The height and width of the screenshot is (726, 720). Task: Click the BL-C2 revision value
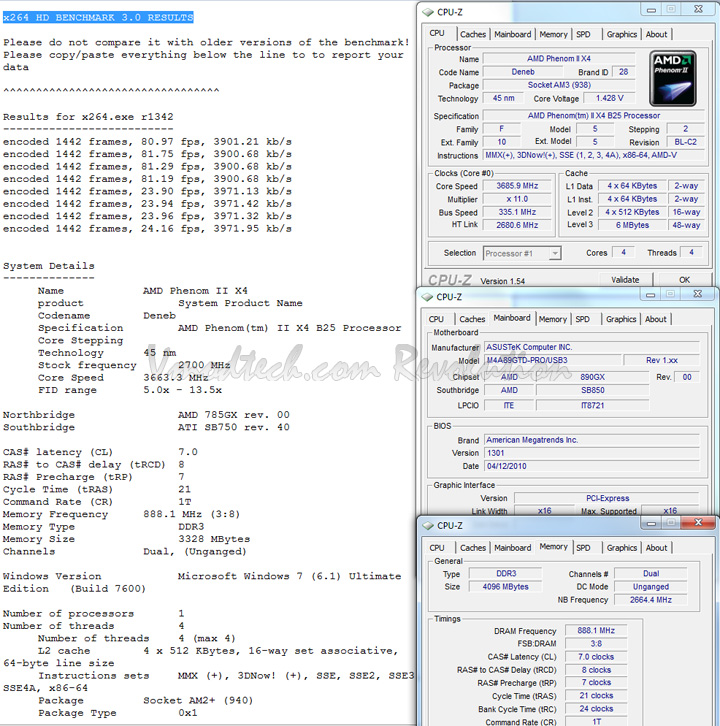pos(685,142)
